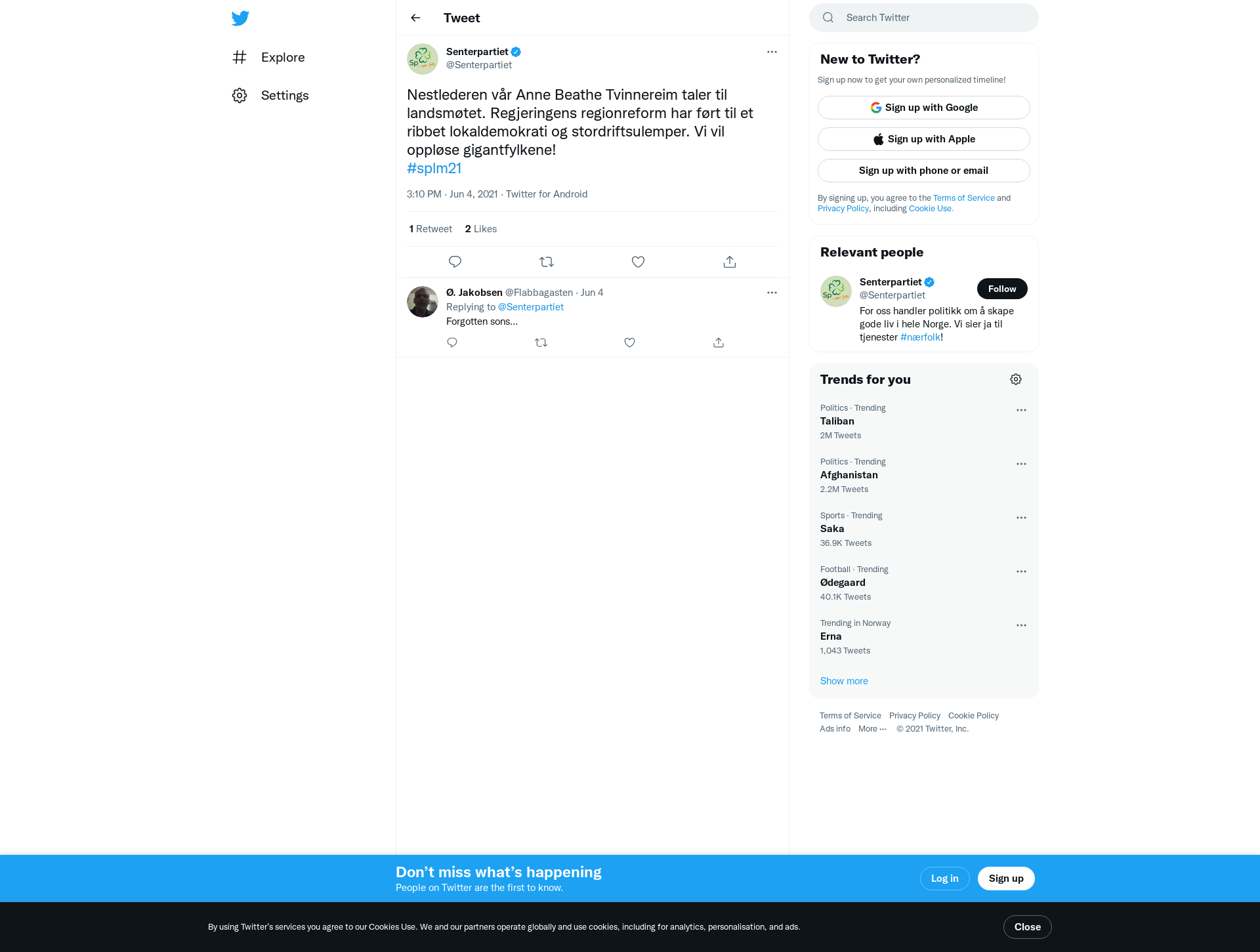Go back using the arrow icon
Viewport: 1260px width, 952px height.
click(x=415, y=18)
